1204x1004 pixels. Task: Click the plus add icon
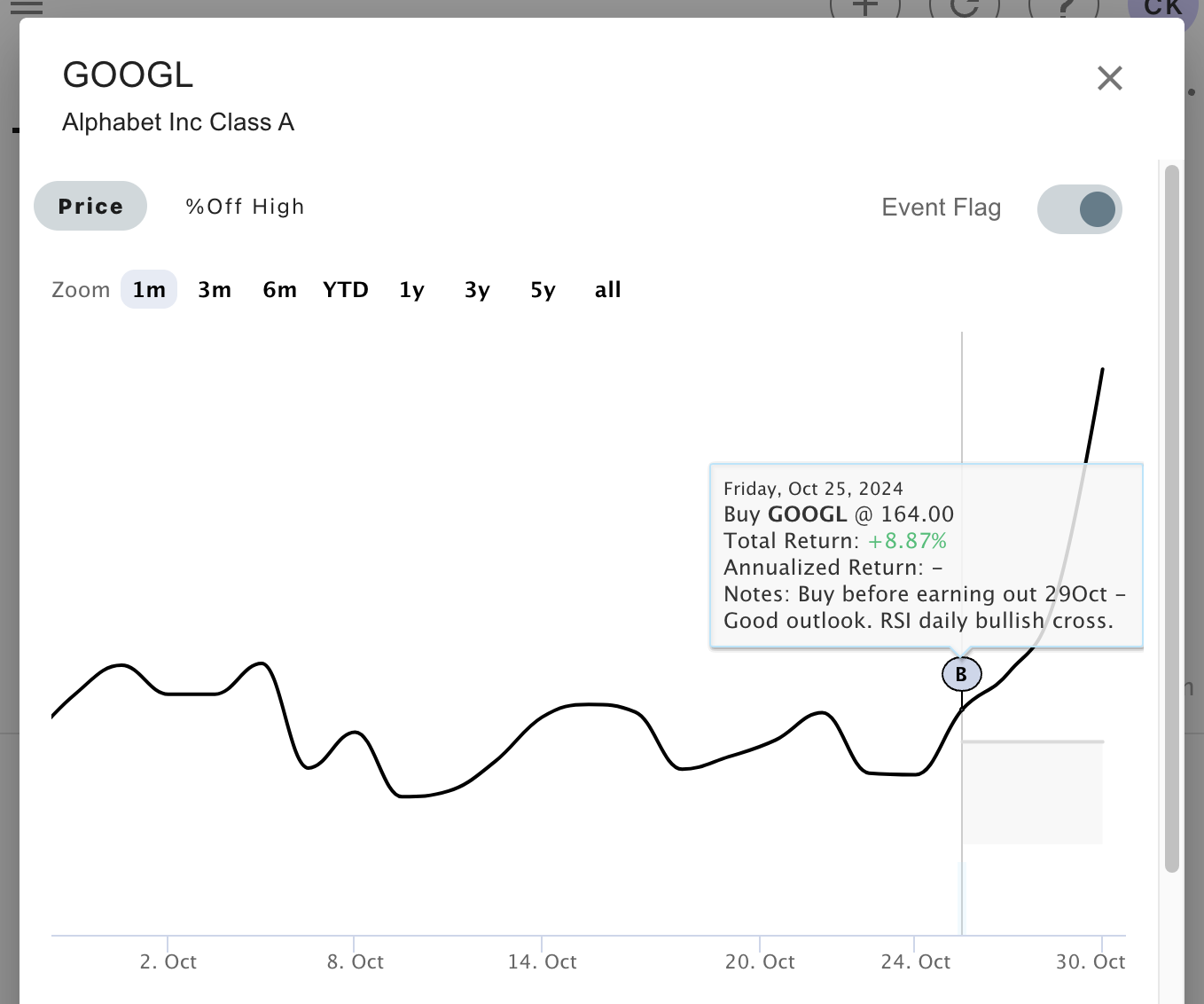(x=864, y=7)
